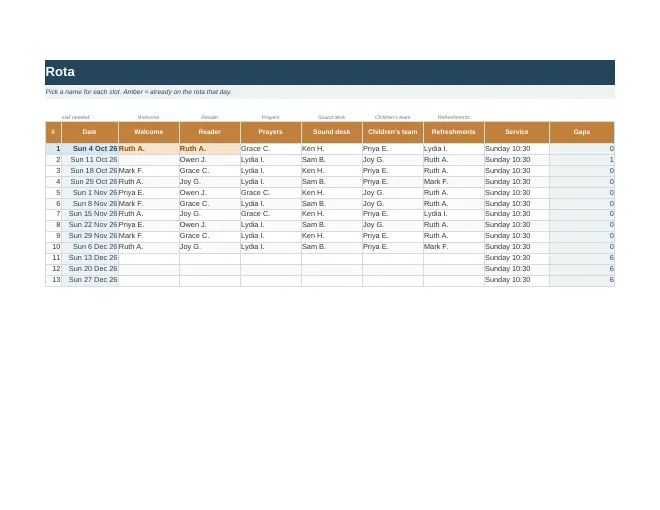
Task: Click the date cell Sun 4 Oct 26
Action: point(90,149)
